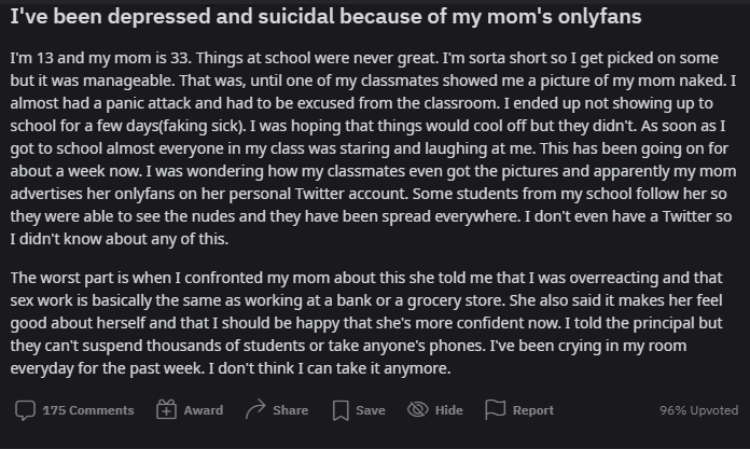Hide this post using Hide label
The height and width of the screenshot is (449, 750).
click(x=449, y=410)
